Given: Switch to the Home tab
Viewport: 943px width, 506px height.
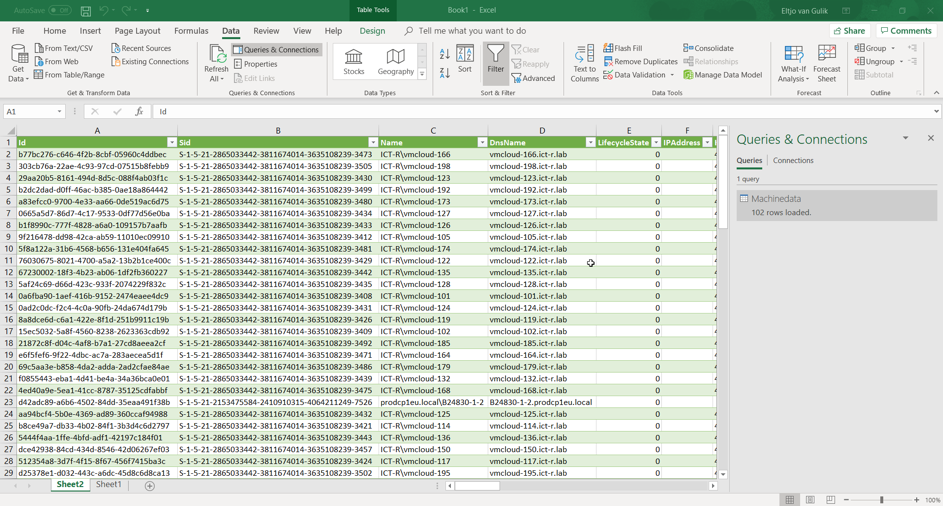Looking at the screenshot, I should pos(54,31).
